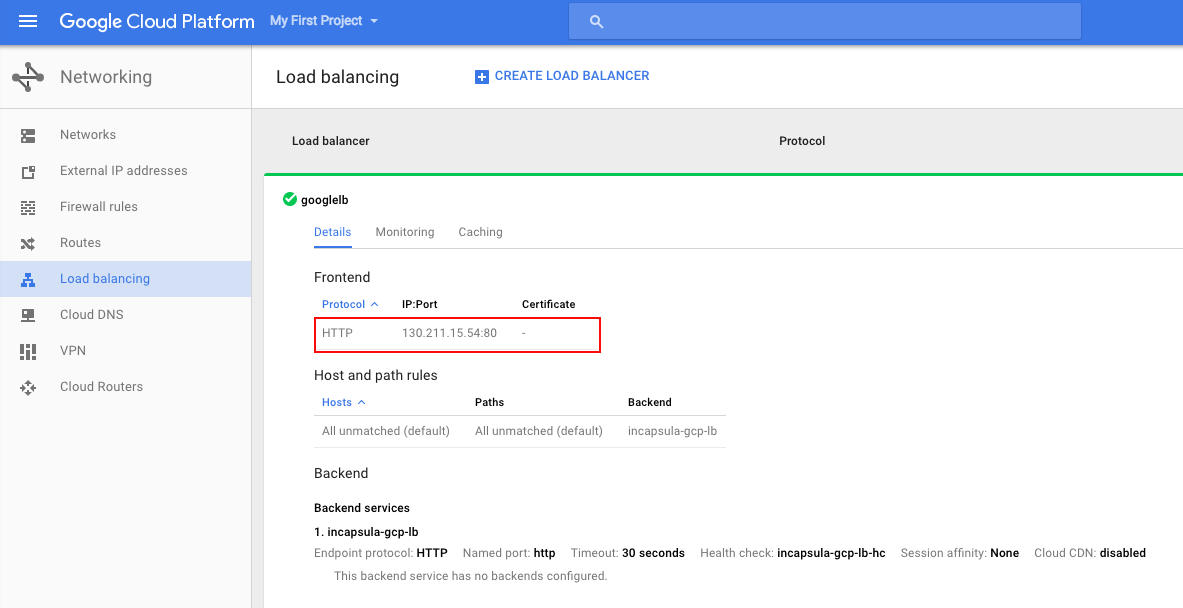Click the Routes sidebar icon
The image size is (1183, 608).
pos(28,243)
